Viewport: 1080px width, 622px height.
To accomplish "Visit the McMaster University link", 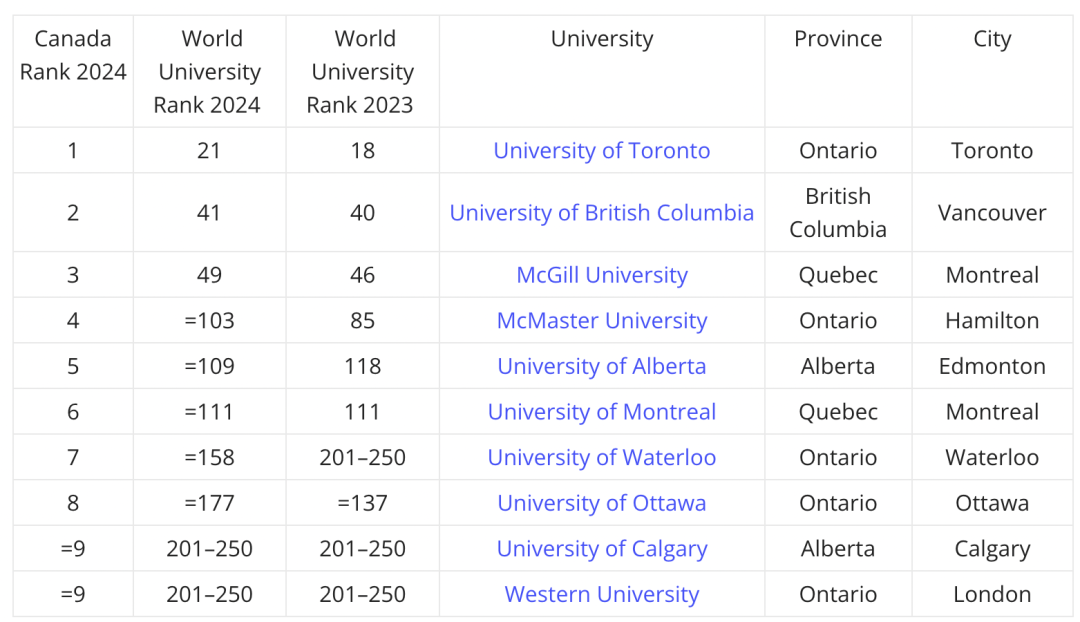I will pyautogui.click(x=601, y=320).
